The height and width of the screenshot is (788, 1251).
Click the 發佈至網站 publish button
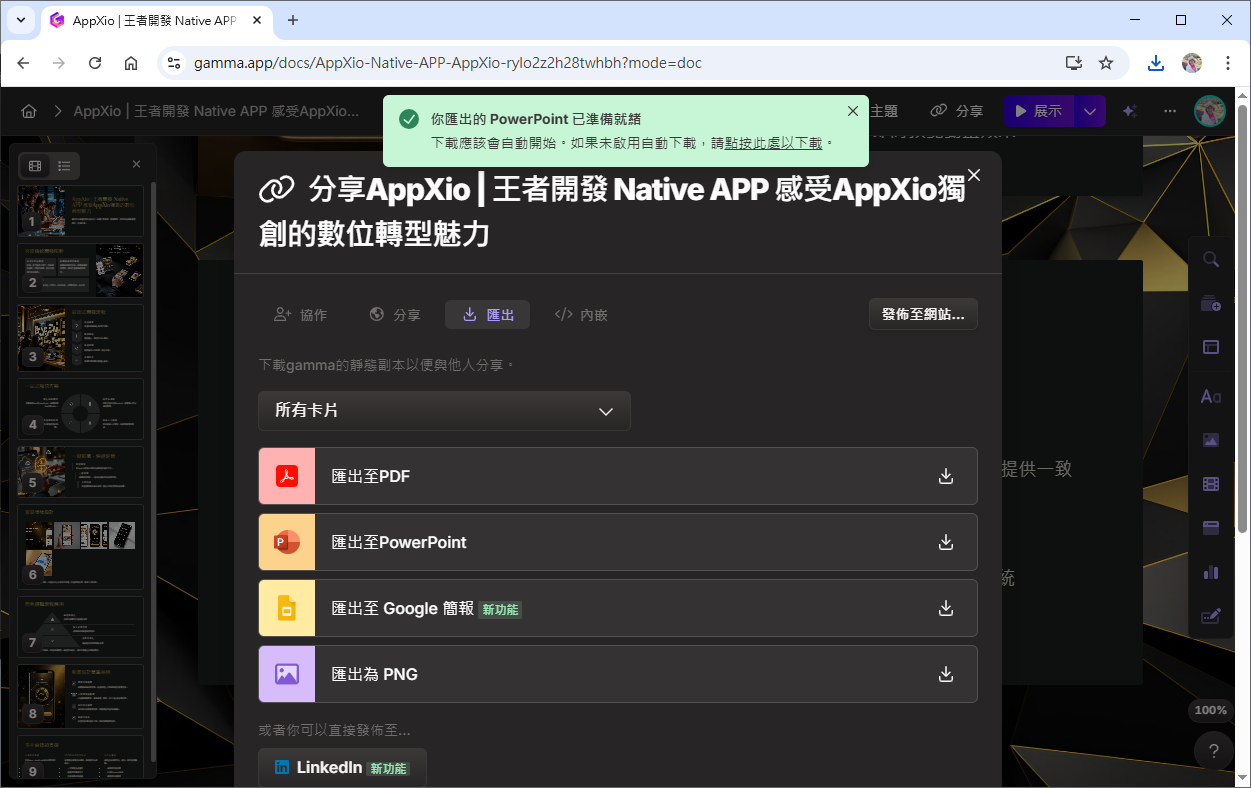923,314
